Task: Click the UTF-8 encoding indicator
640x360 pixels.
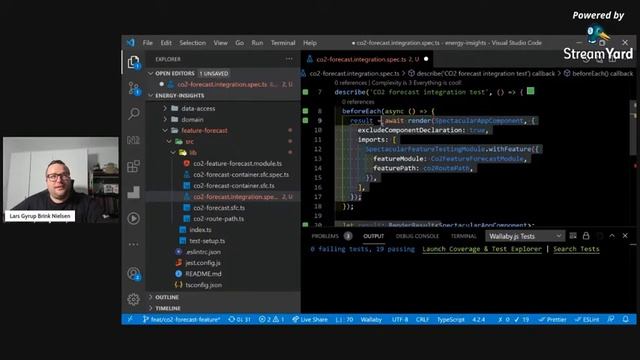Action: click(x=400, y=319)
